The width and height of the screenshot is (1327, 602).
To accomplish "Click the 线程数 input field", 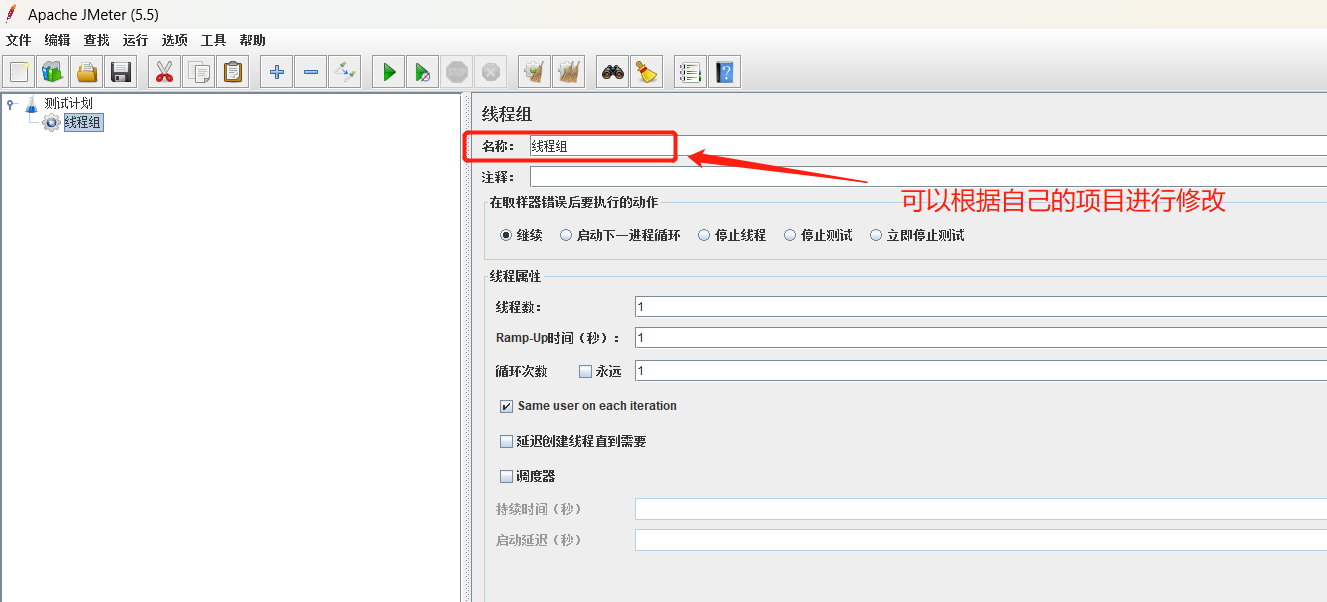I will pyautogui.click(x=981, y=307).
